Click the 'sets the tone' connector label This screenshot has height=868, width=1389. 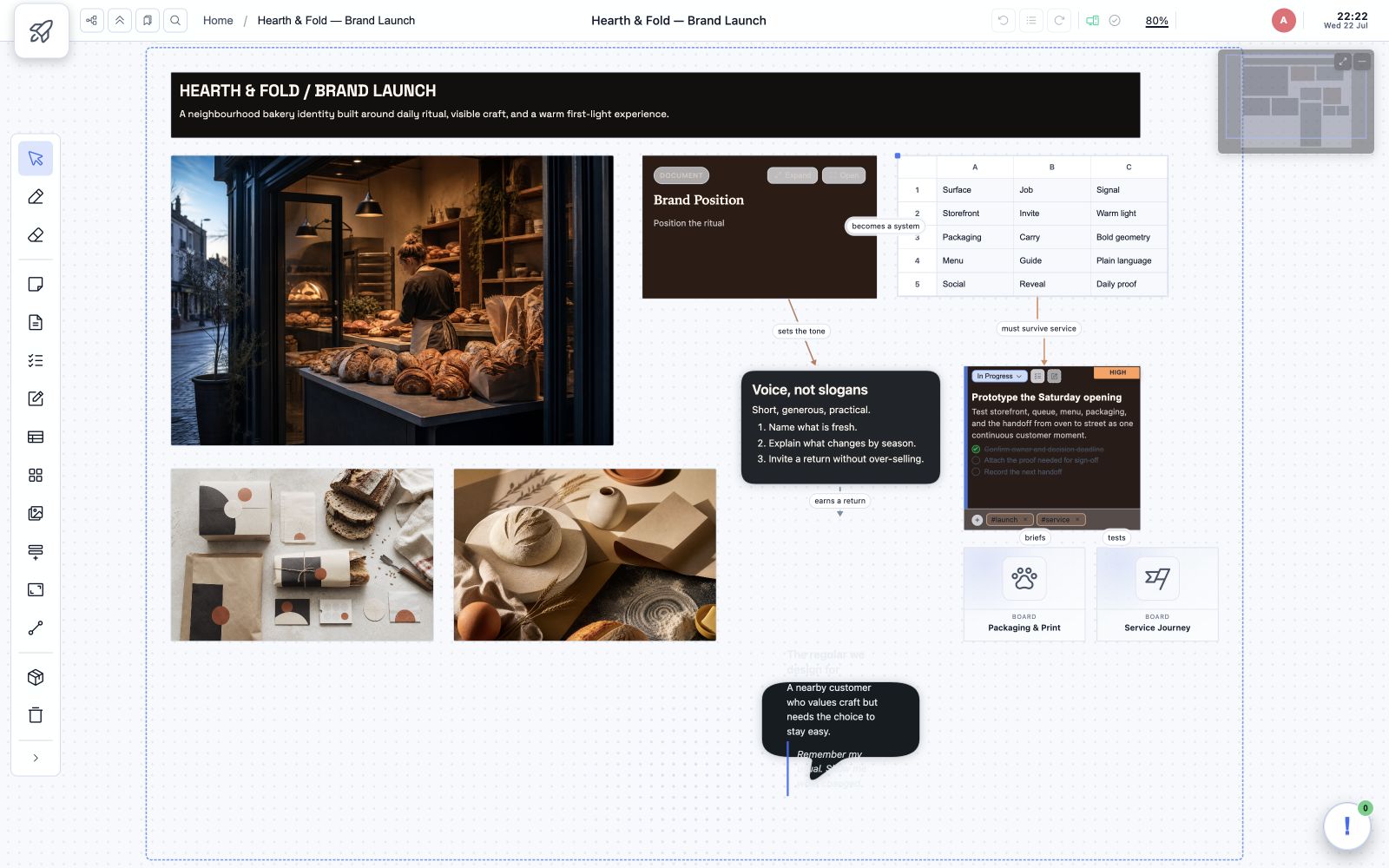[x=801, y=331]
